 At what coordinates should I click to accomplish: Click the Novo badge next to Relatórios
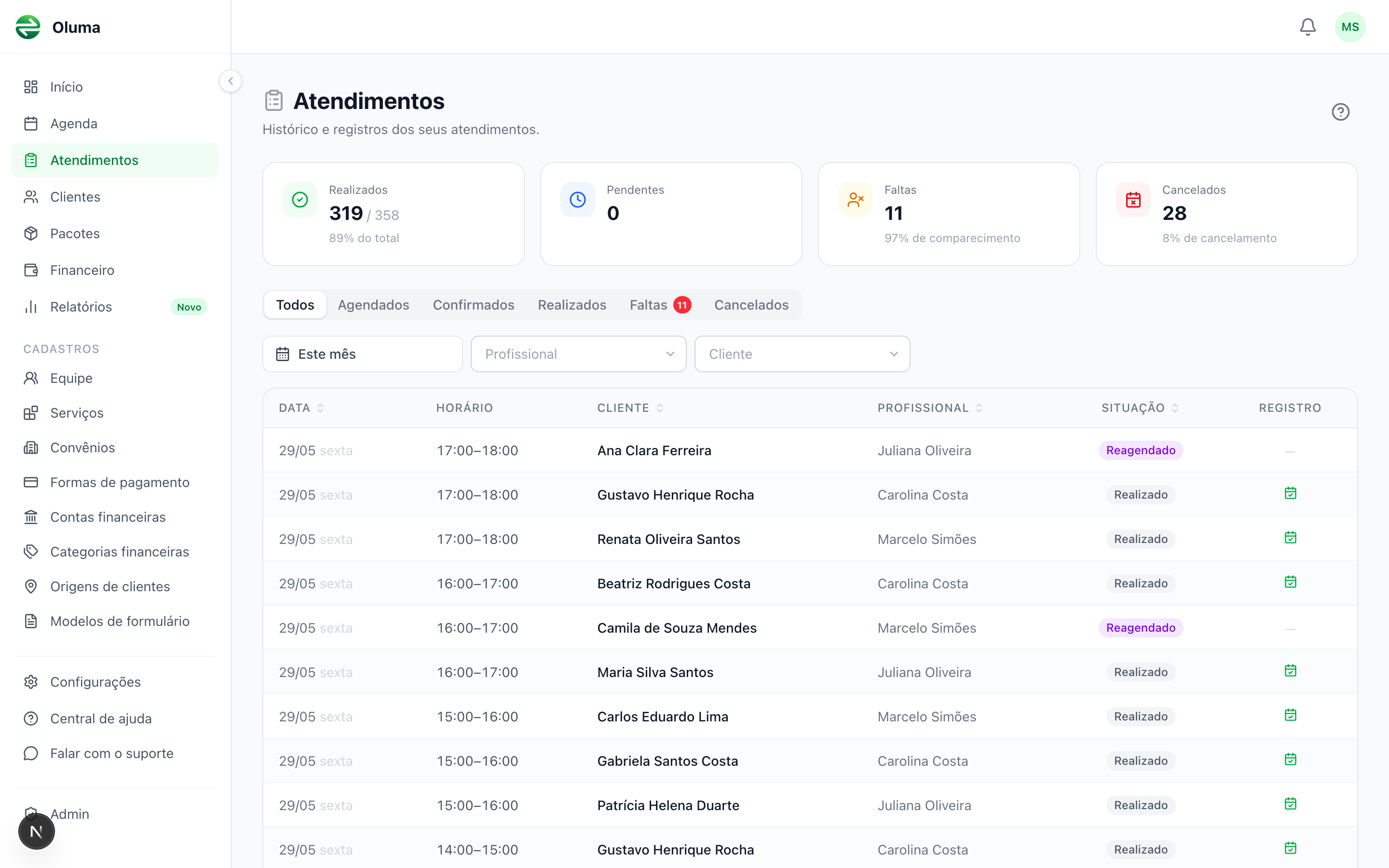(189, 307)
